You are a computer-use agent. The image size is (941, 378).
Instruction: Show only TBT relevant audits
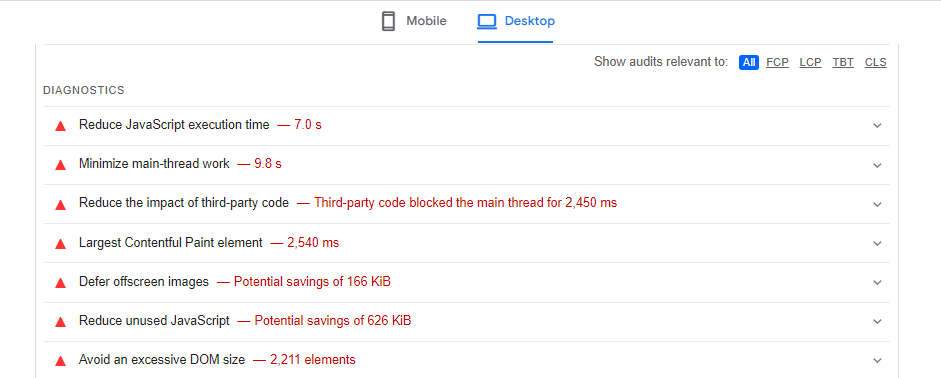pyautogui.click(x=843, y=62)
